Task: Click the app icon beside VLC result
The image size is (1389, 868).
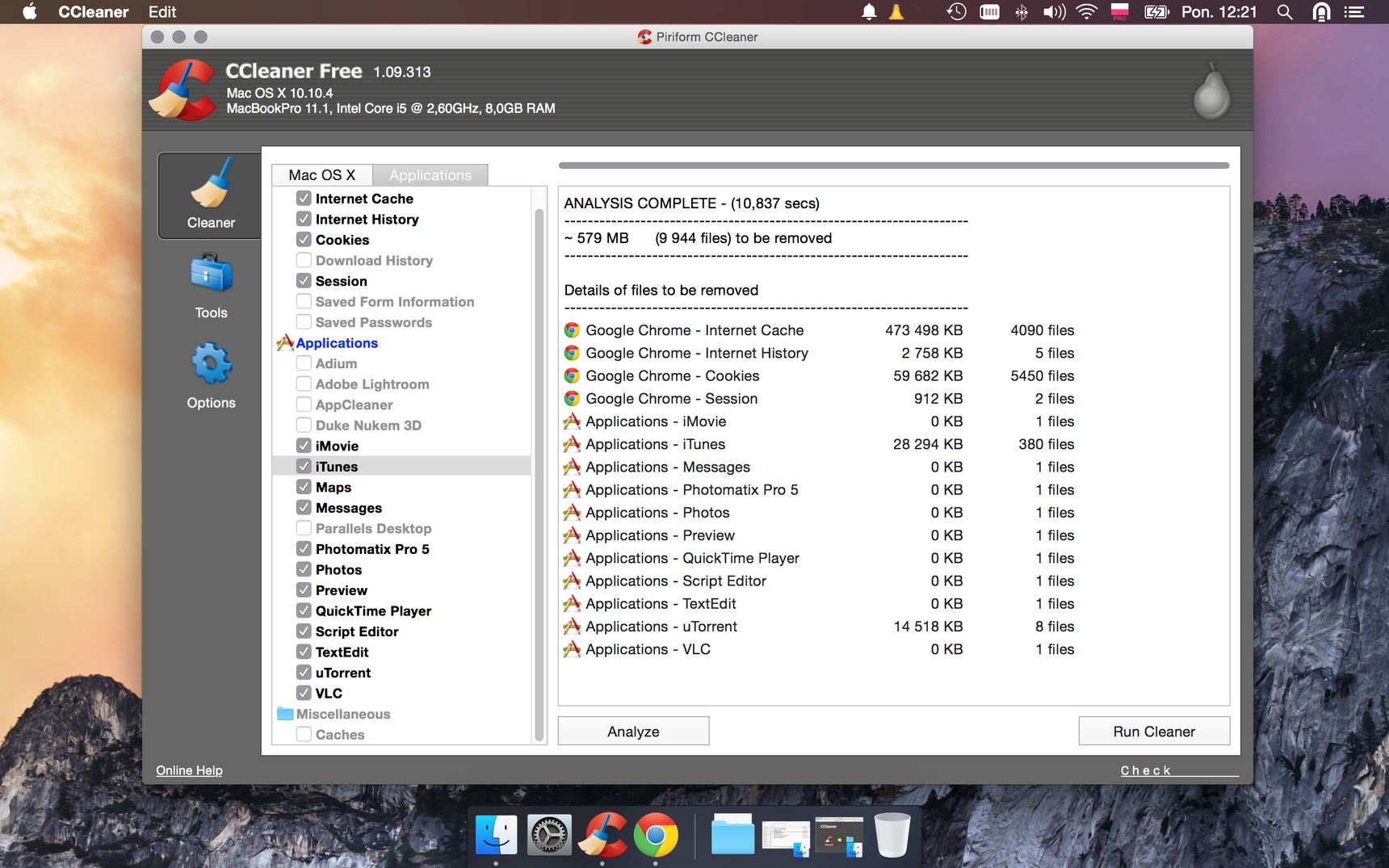Action: pyautogui.click(x=572, y=648)
